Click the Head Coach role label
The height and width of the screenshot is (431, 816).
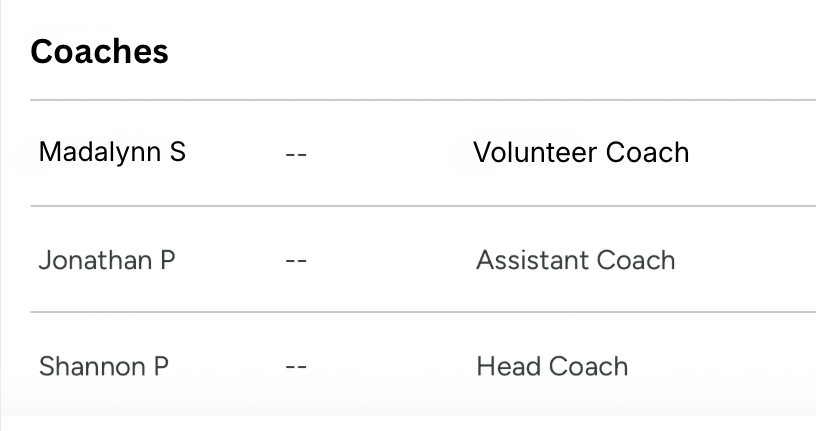[552, 367]
